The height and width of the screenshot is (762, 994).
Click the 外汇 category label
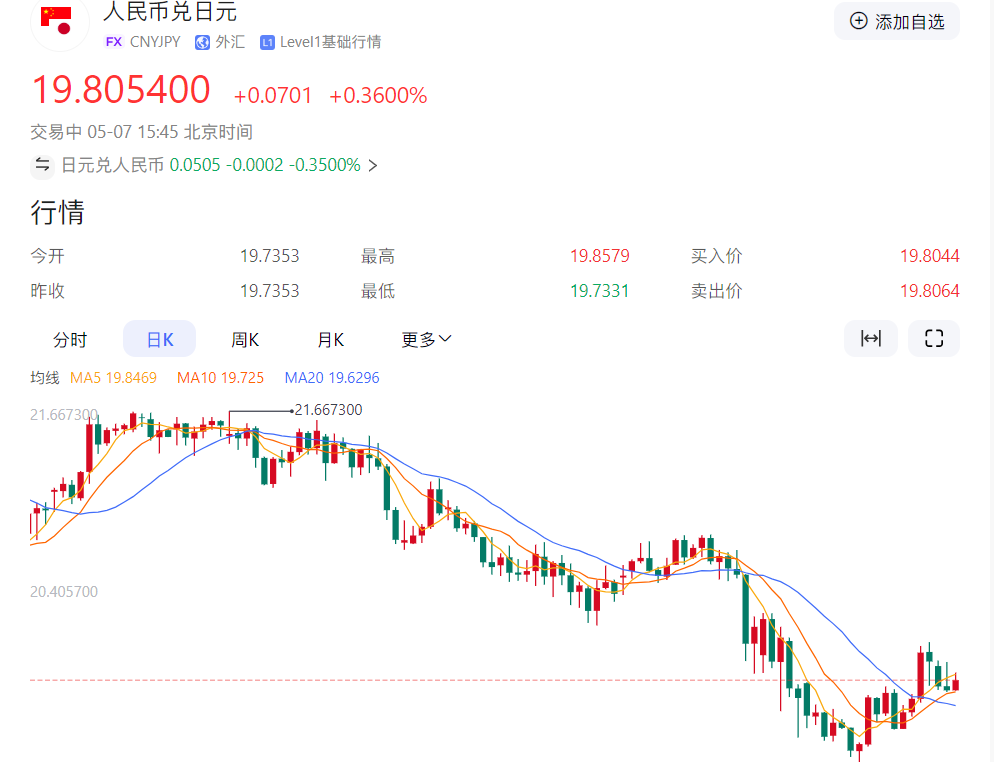pos(230,42)
